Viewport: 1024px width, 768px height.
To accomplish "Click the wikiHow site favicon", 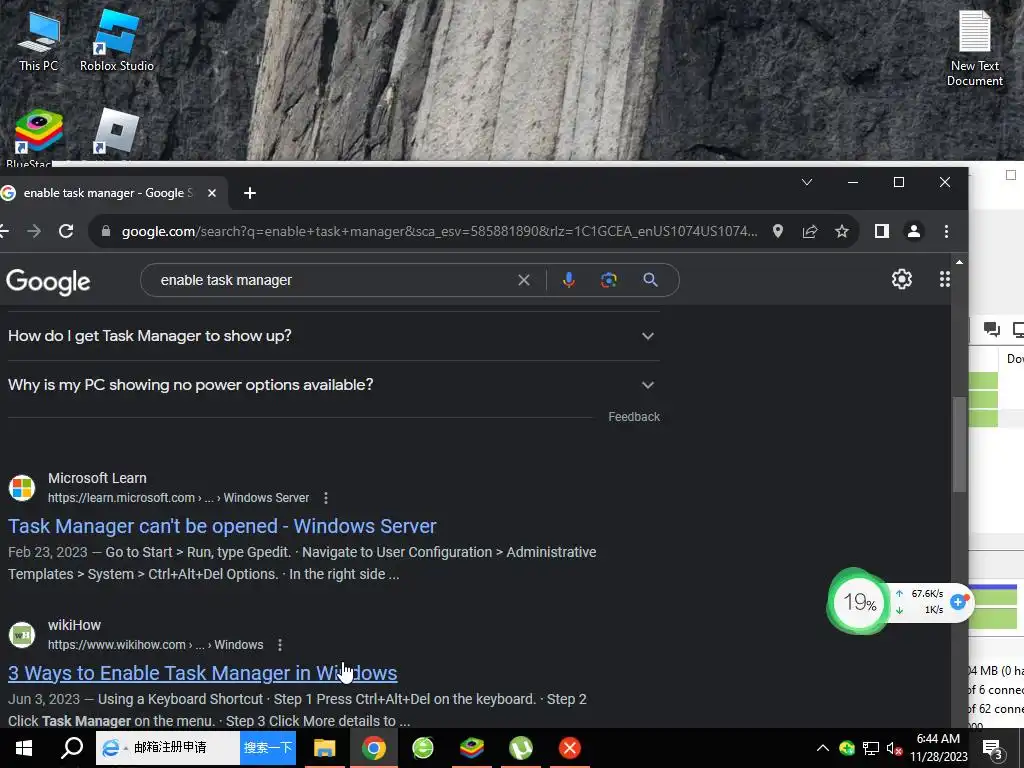I will (22, 635).
